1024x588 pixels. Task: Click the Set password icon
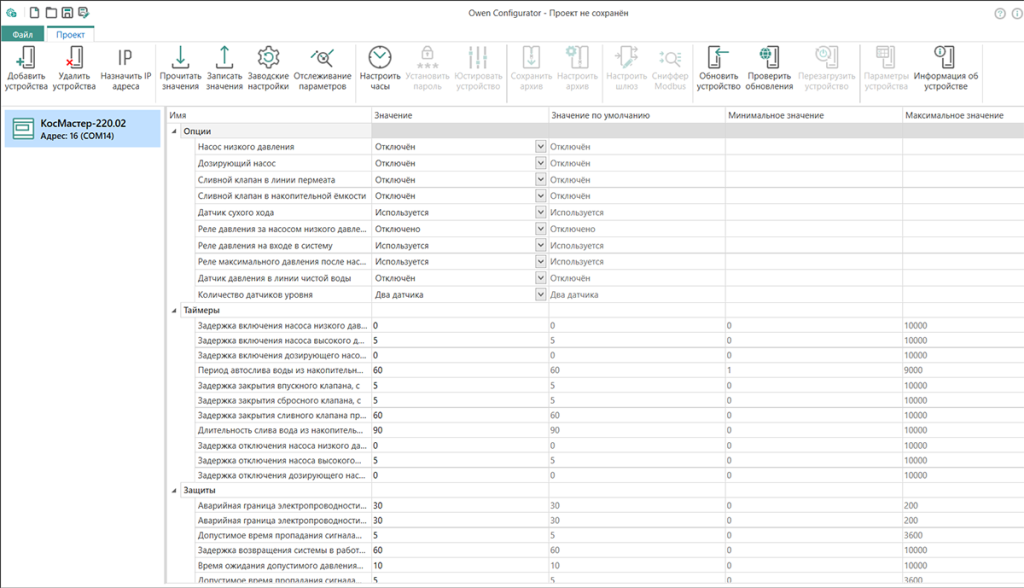tap(427, 57)
